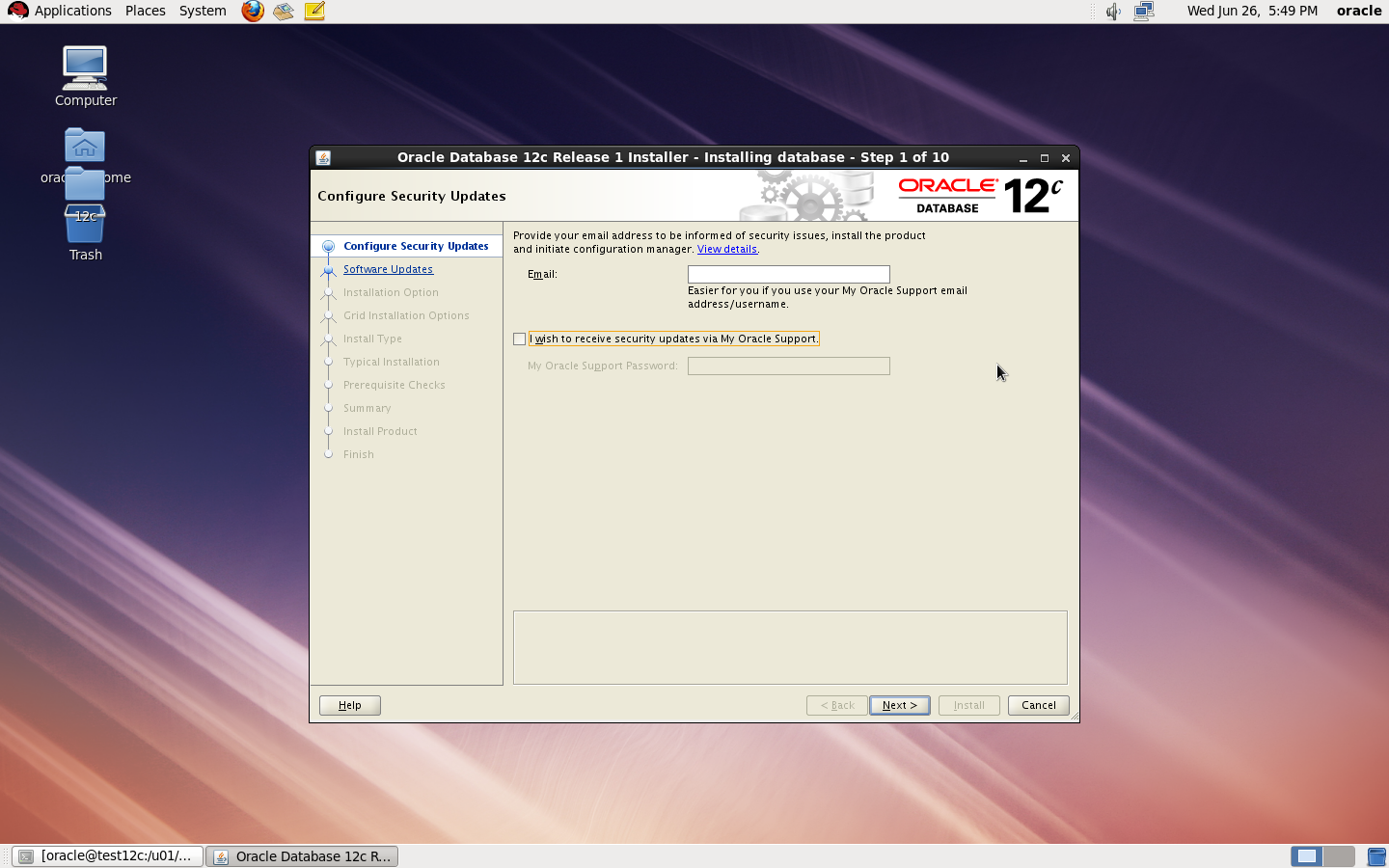Open the notes icon in the top panel
The width and height of the screenshot is (1389, 868).
click(x=314, y=12)
